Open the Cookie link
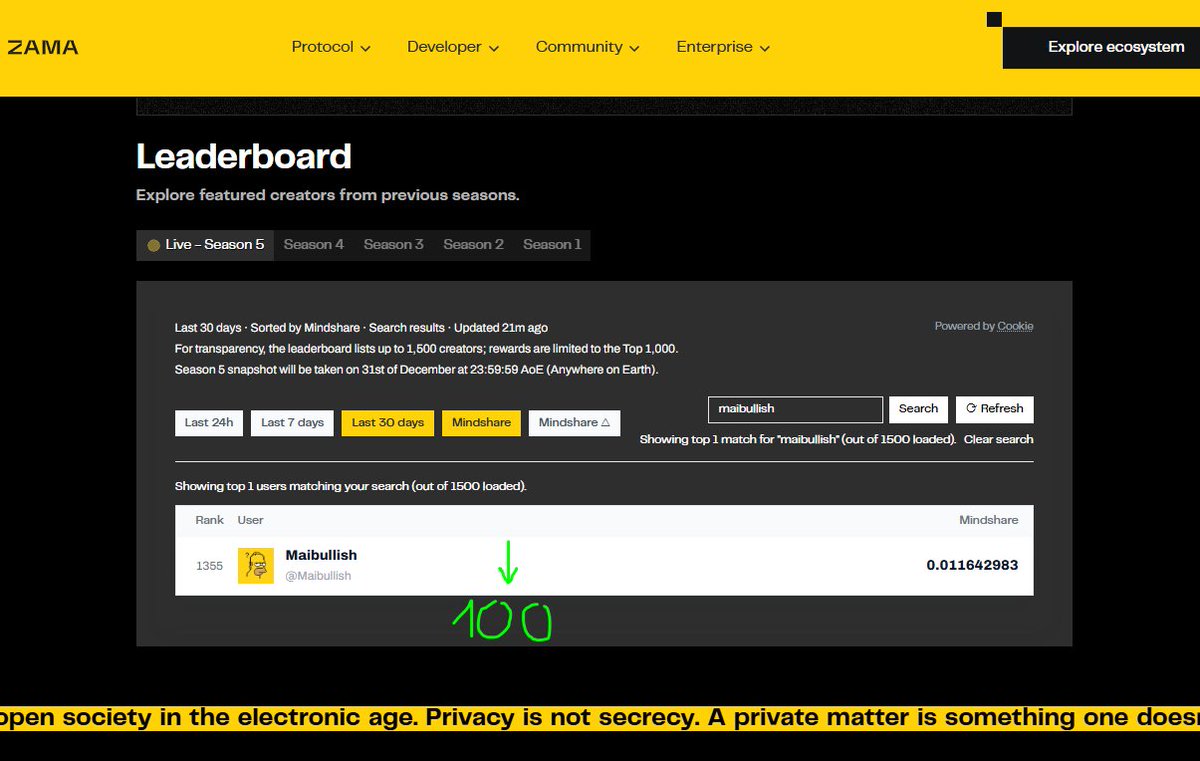1200x761 pixels. pos(1015,326)
